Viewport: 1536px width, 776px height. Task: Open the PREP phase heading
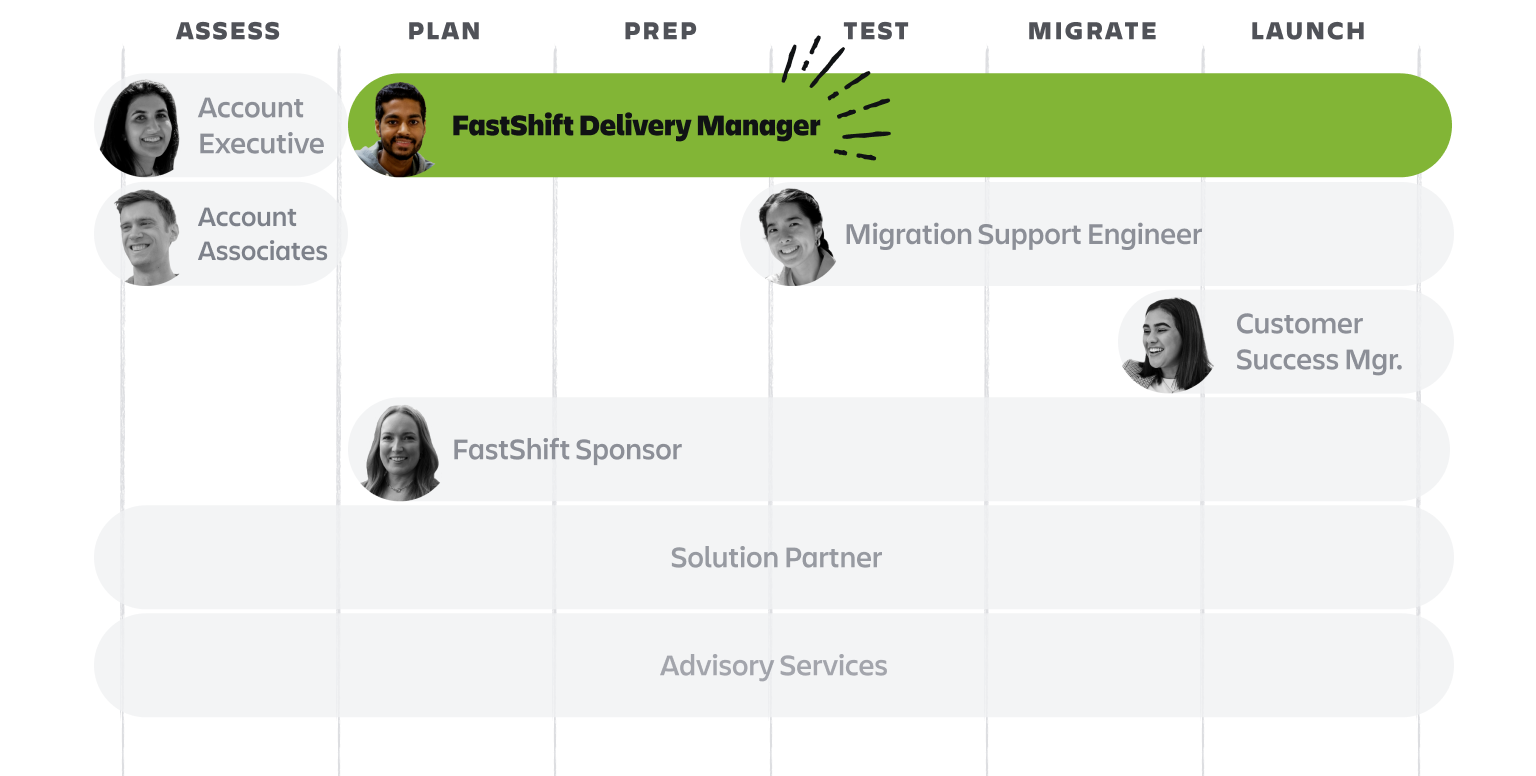[x=660, y=31]
